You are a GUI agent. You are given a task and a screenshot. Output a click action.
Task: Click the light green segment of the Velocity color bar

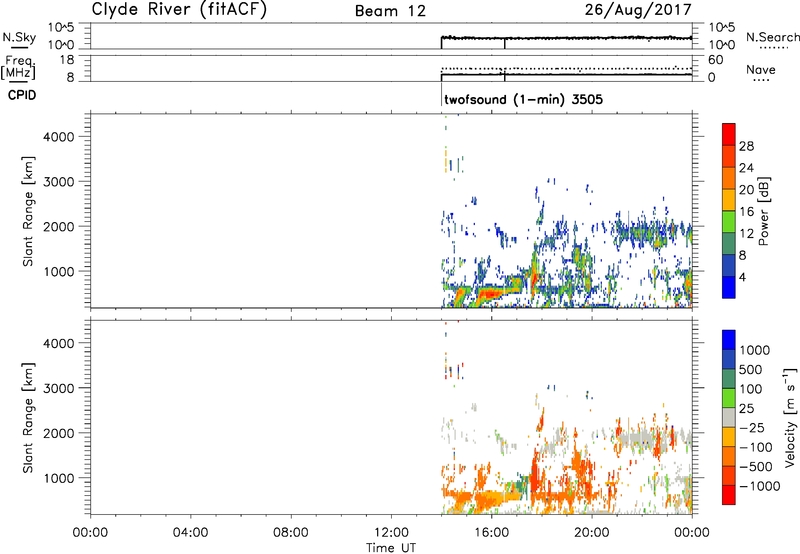tap(729, 398)
